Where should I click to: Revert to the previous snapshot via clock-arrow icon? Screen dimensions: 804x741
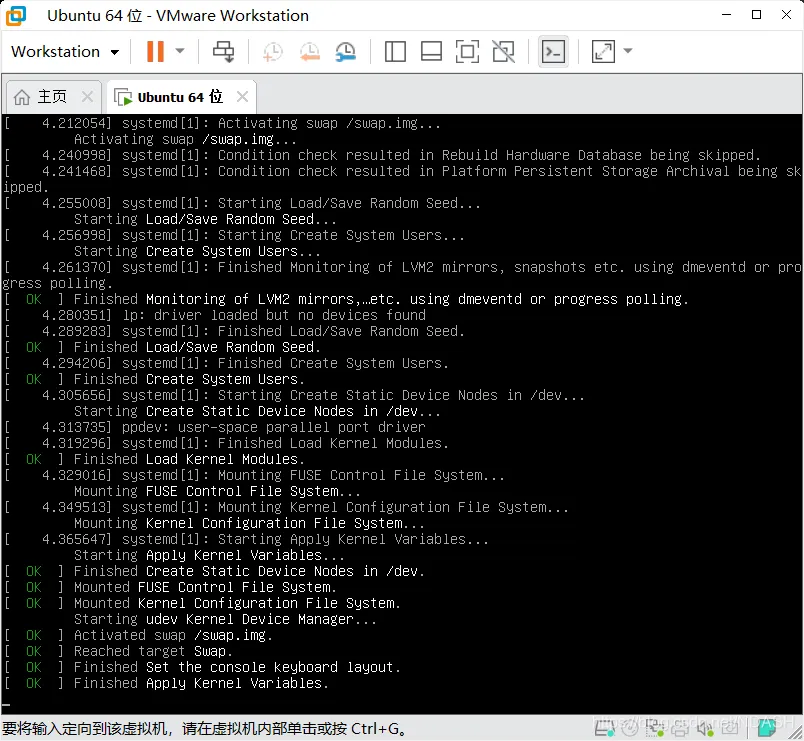pyautogui.click(x=310, y=52)
